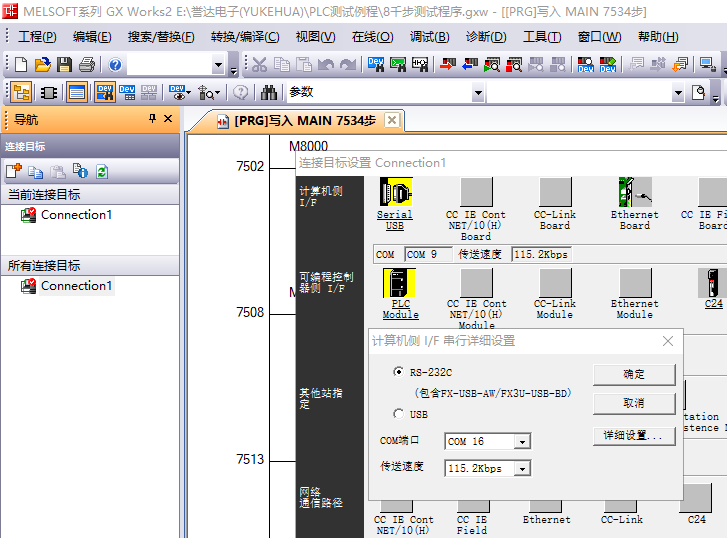This screenshot has height=538, width=727.
Task: Select the PLC Module interface icon
Action: click(399, 283)
